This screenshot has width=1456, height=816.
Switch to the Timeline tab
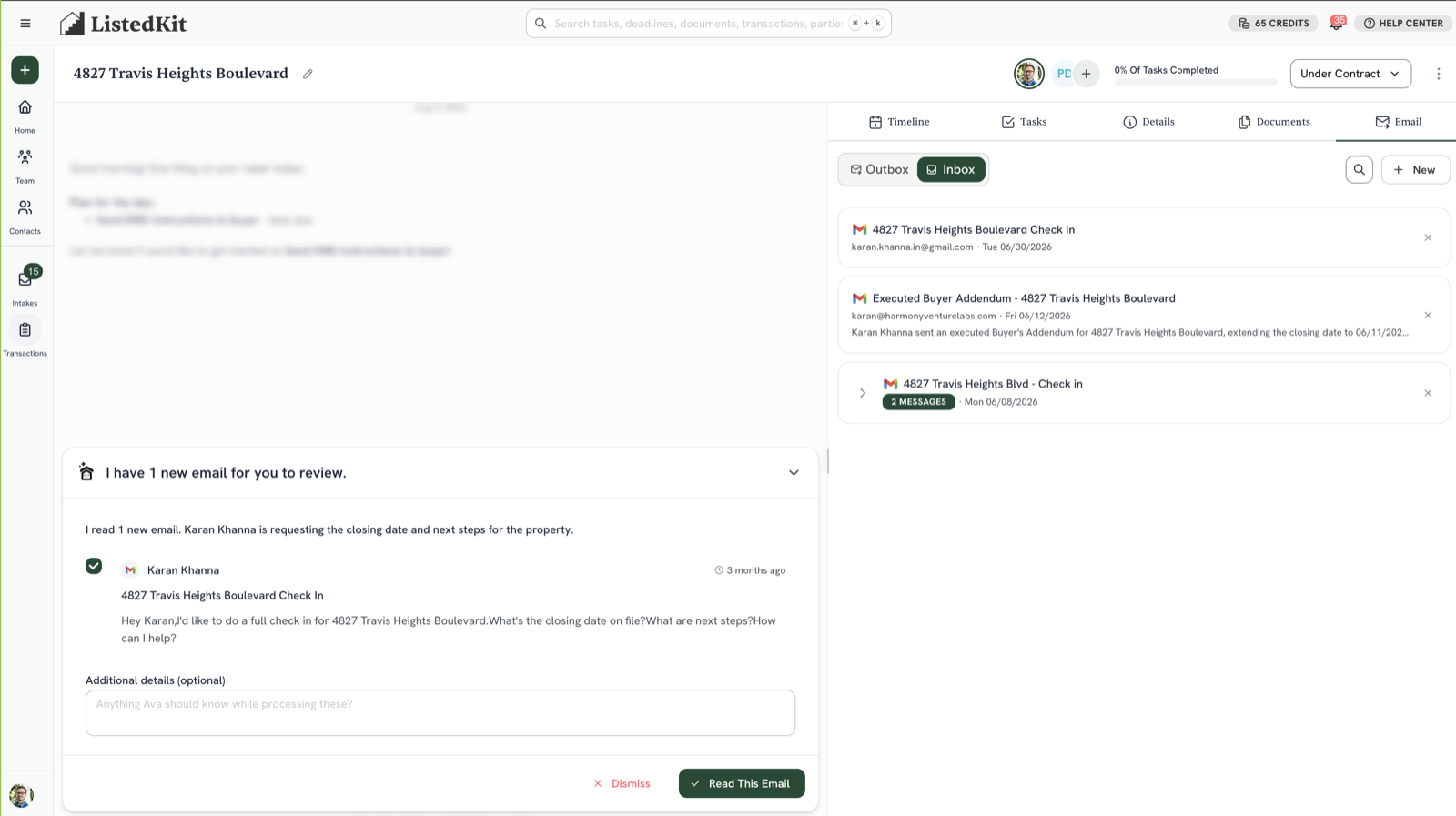click(x=899, y=122)
